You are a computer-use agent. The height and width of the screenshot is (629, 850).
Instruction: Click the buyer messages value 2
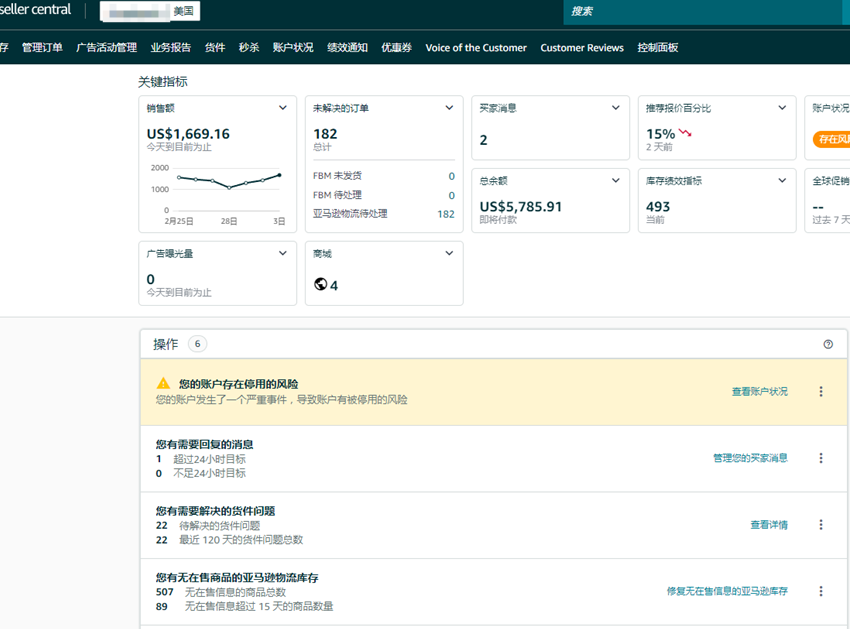coord(484,140)
